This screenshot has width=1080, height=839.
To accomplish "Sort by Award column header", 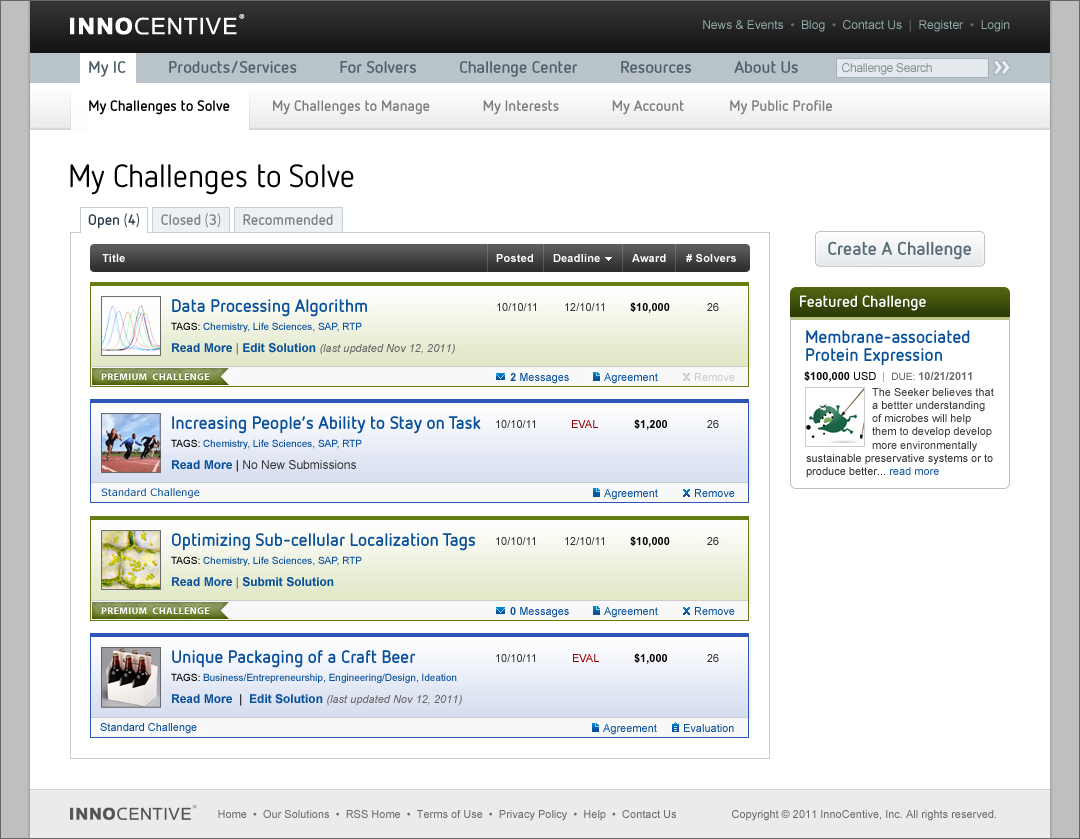I will [649, 258].
